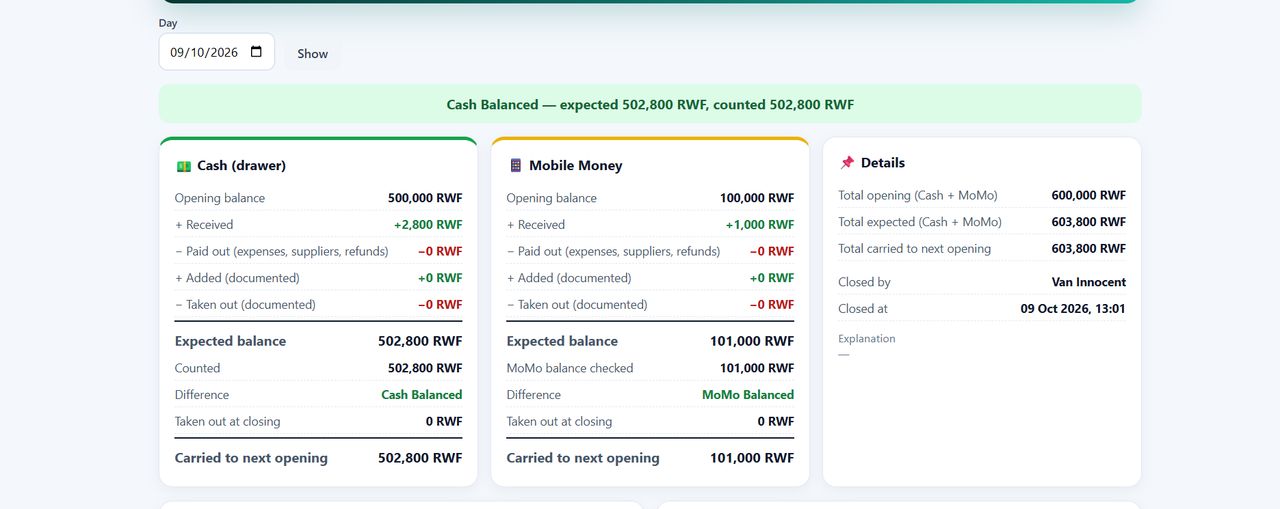This screenshot has width=1280, height=509.
Task: Click Total carried to next opening label
Action: click(915, 249)
